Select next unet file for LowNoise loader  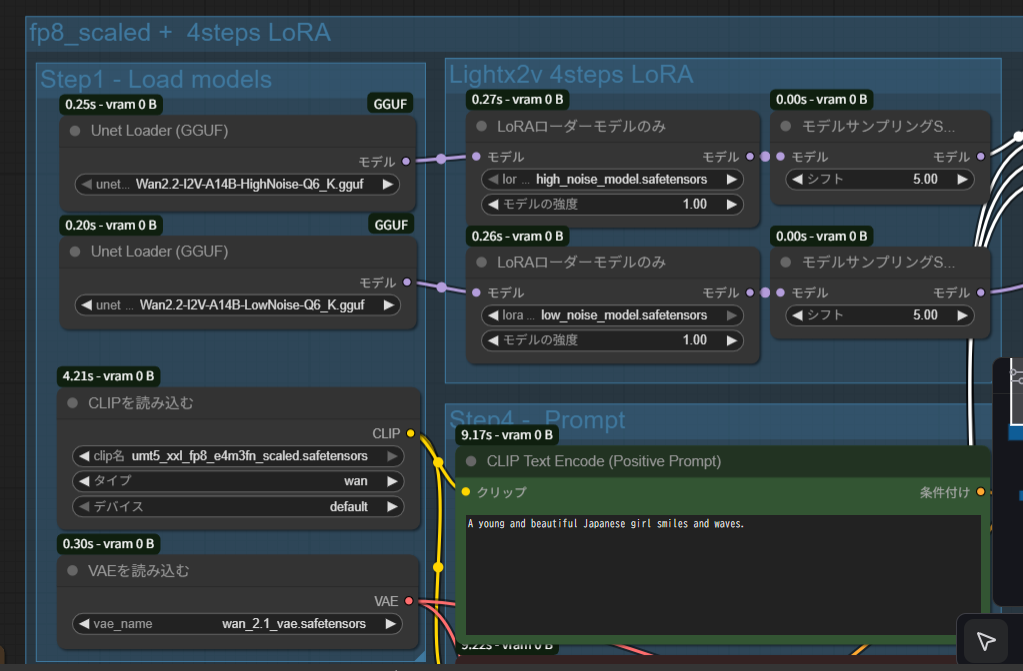click(389, 305)
